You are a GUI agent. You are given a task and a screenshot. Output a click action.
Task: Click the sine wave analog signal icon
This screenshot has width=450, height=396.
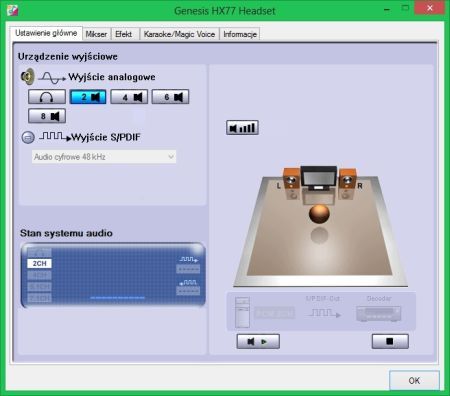52,78
